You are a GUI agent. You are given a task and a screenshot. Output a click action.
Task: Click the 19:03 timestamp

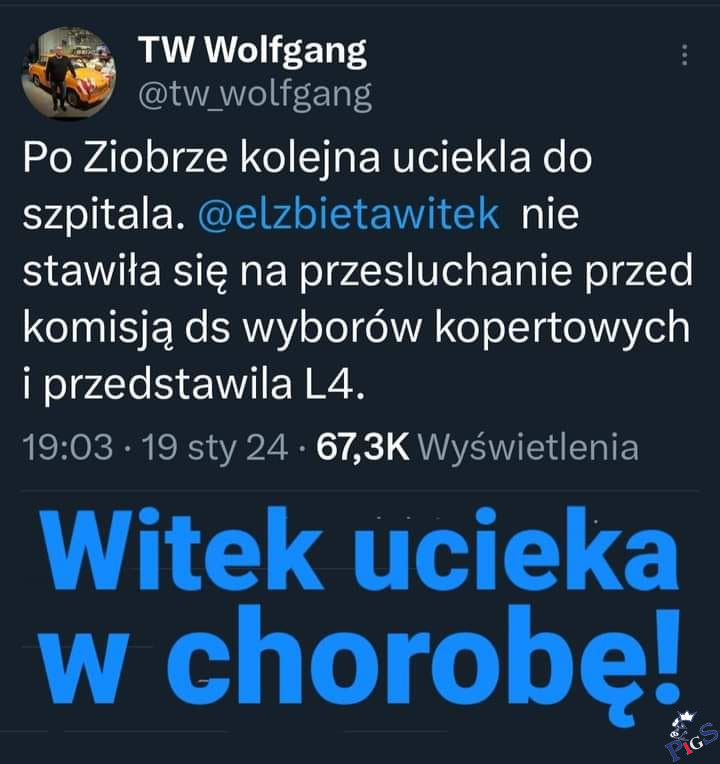(x=68, y=447)
